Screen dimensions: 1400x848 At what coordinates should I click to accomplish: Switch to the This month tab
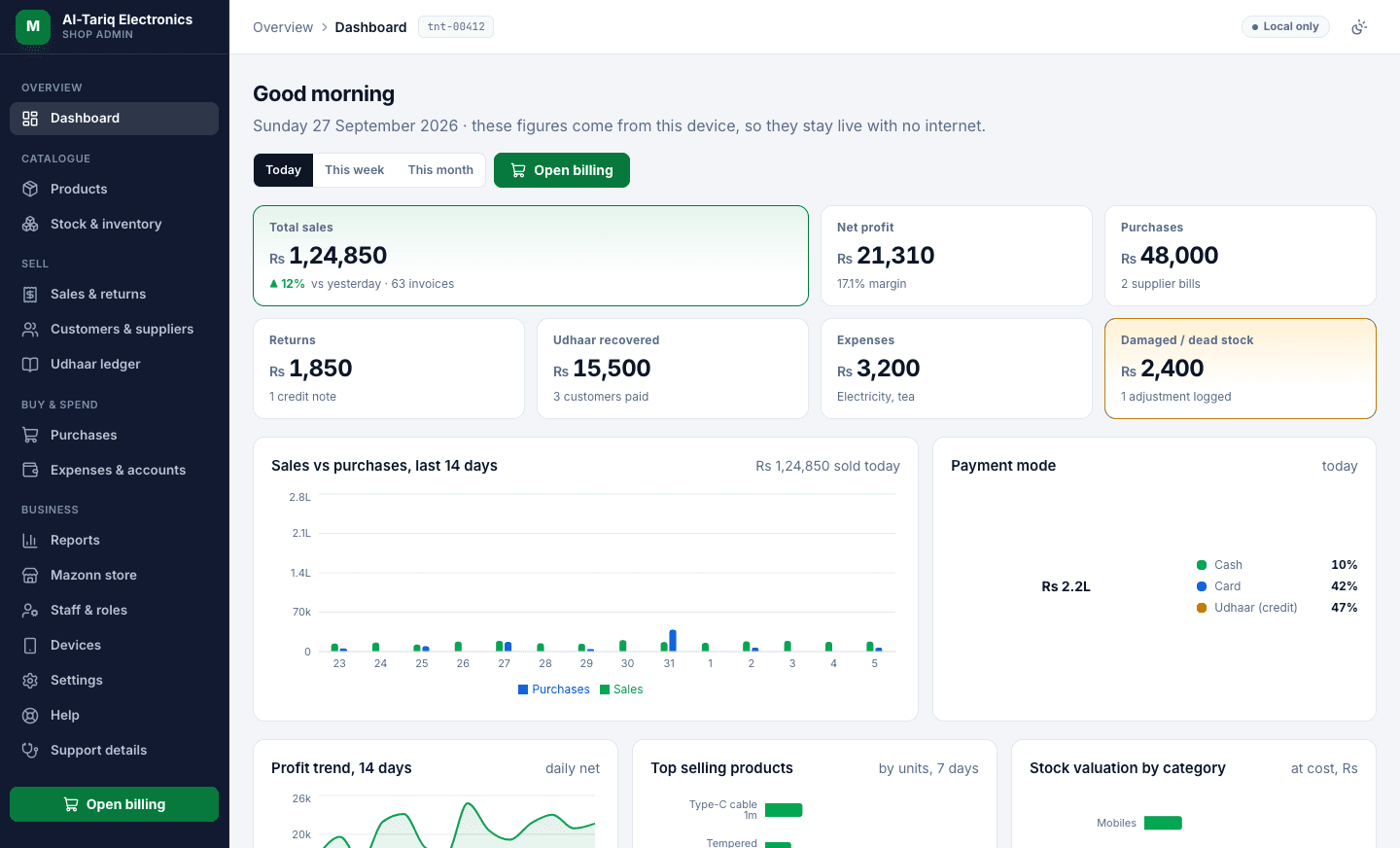coord(440,170)
